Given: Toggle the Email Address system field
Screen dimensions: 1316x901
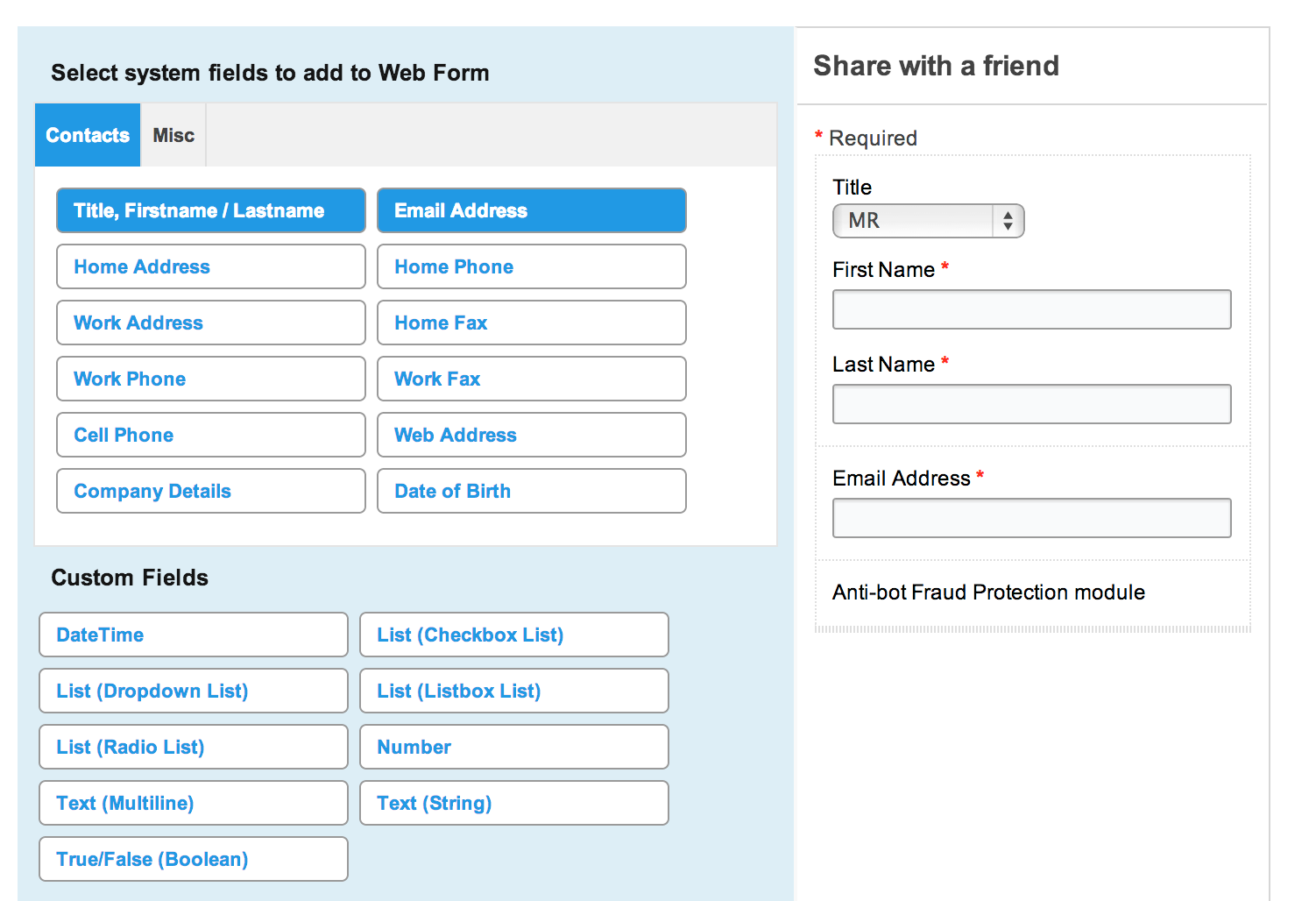Looking at the screenshot, I should (531, 210).
